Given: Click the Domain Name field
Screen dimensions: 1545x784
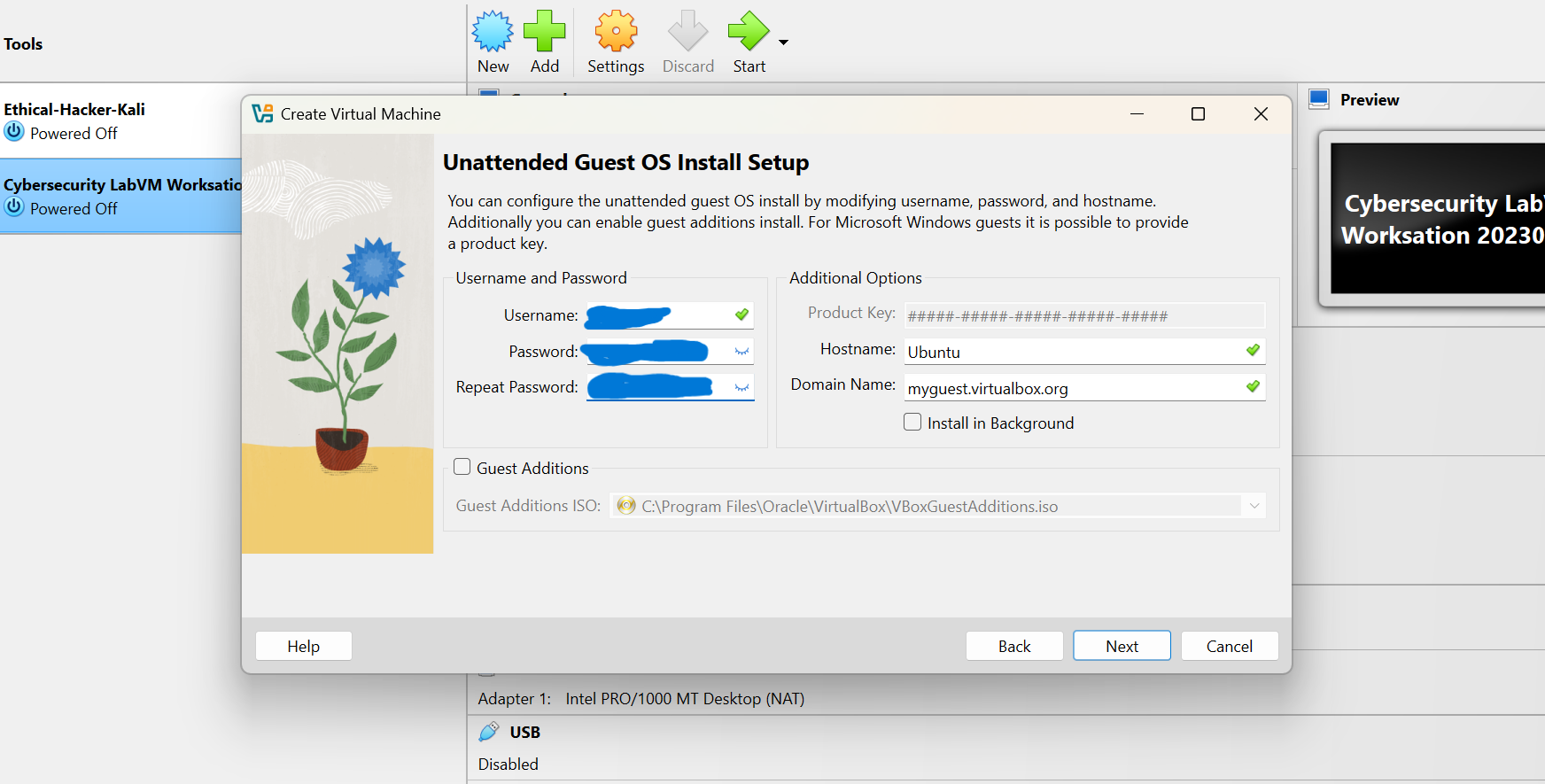Looking at the screenshot, I should click(x=1084, y=387).
